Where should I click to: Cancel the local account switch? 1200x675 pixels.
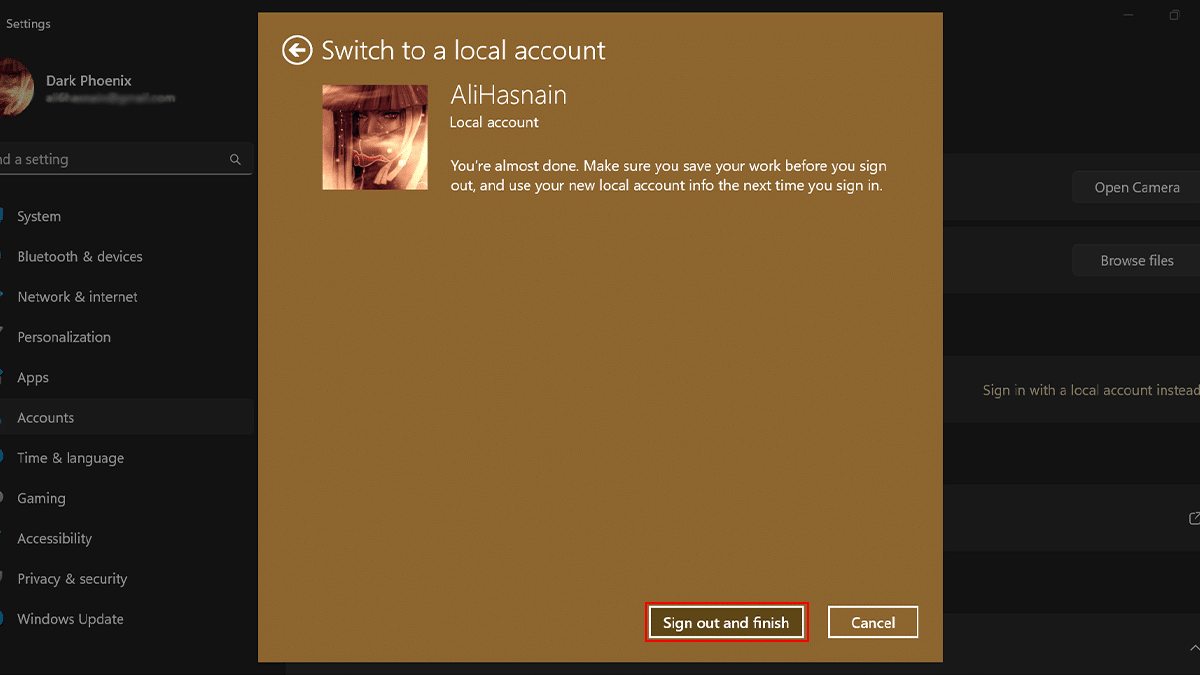tap(872, 622)
